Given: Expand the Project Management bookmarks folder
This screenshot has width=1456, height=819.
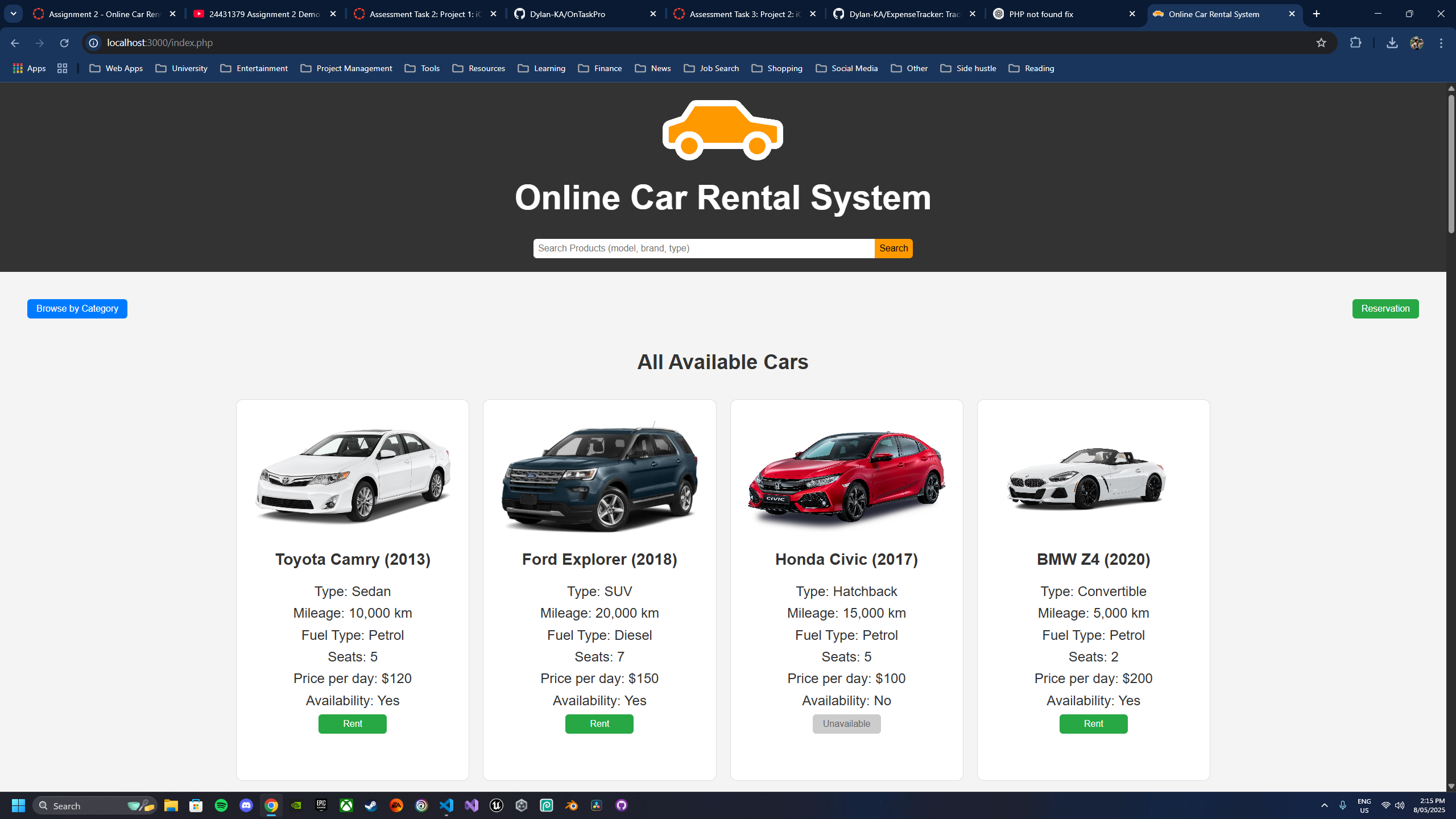Looking at the screenshot, I should click(346, 68).
